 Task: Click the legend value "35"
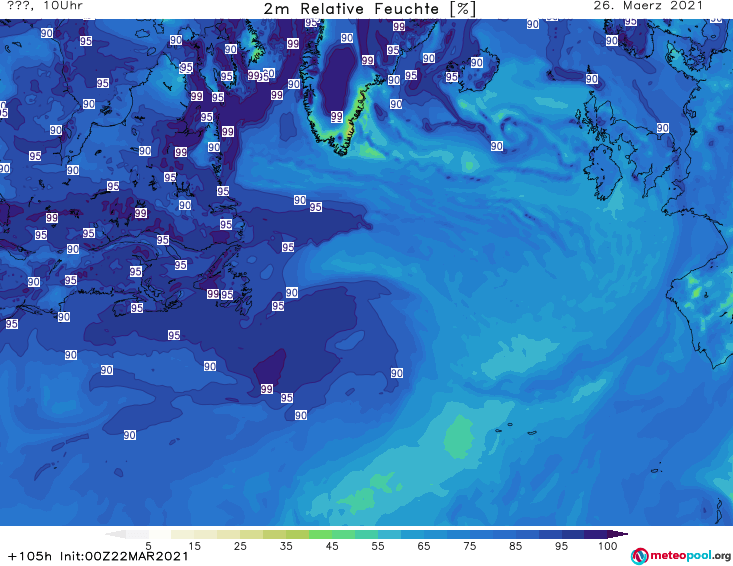pyautogui.click(x=286, y=546)
